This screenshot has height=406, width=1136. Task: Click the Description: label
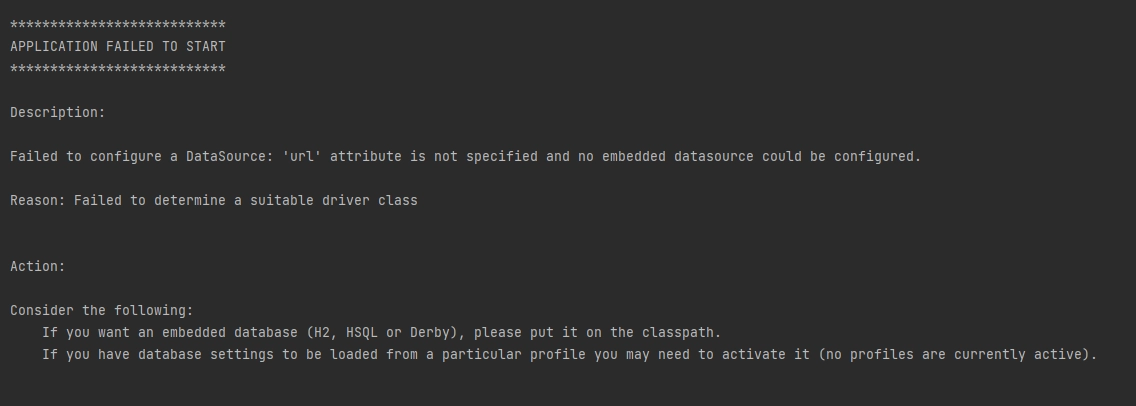point(57,113)
